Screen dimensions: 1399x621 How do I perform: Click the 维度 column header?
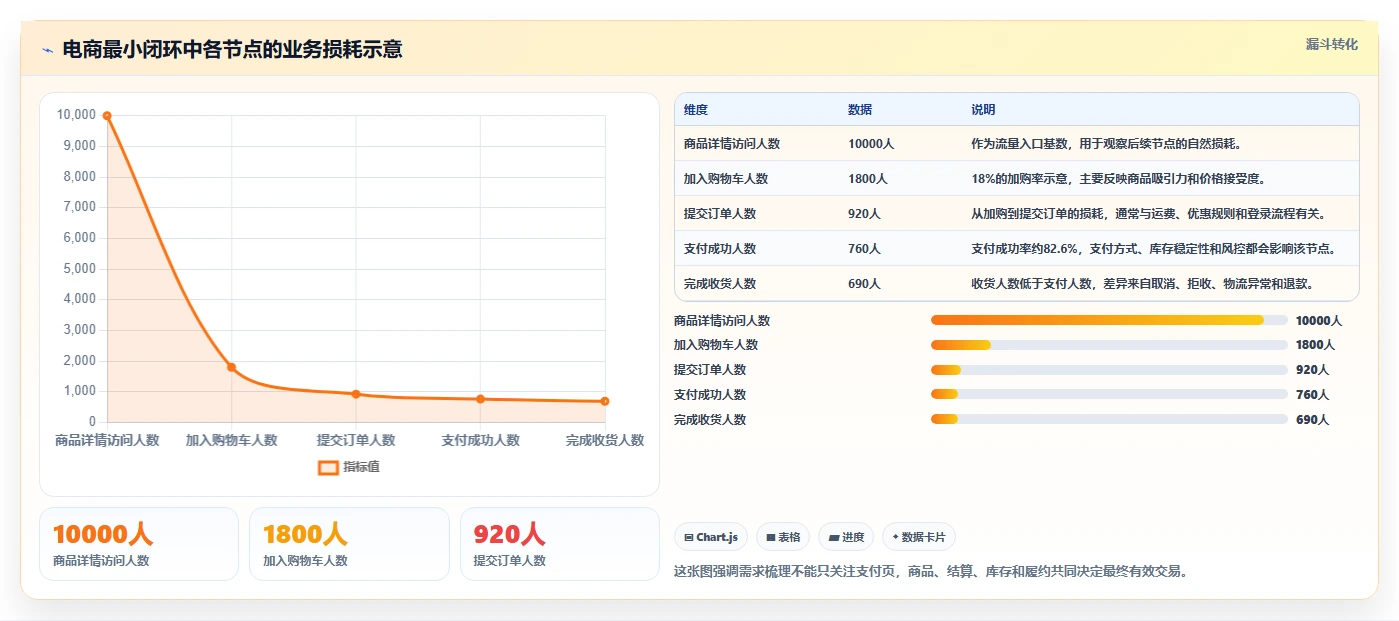696,110
